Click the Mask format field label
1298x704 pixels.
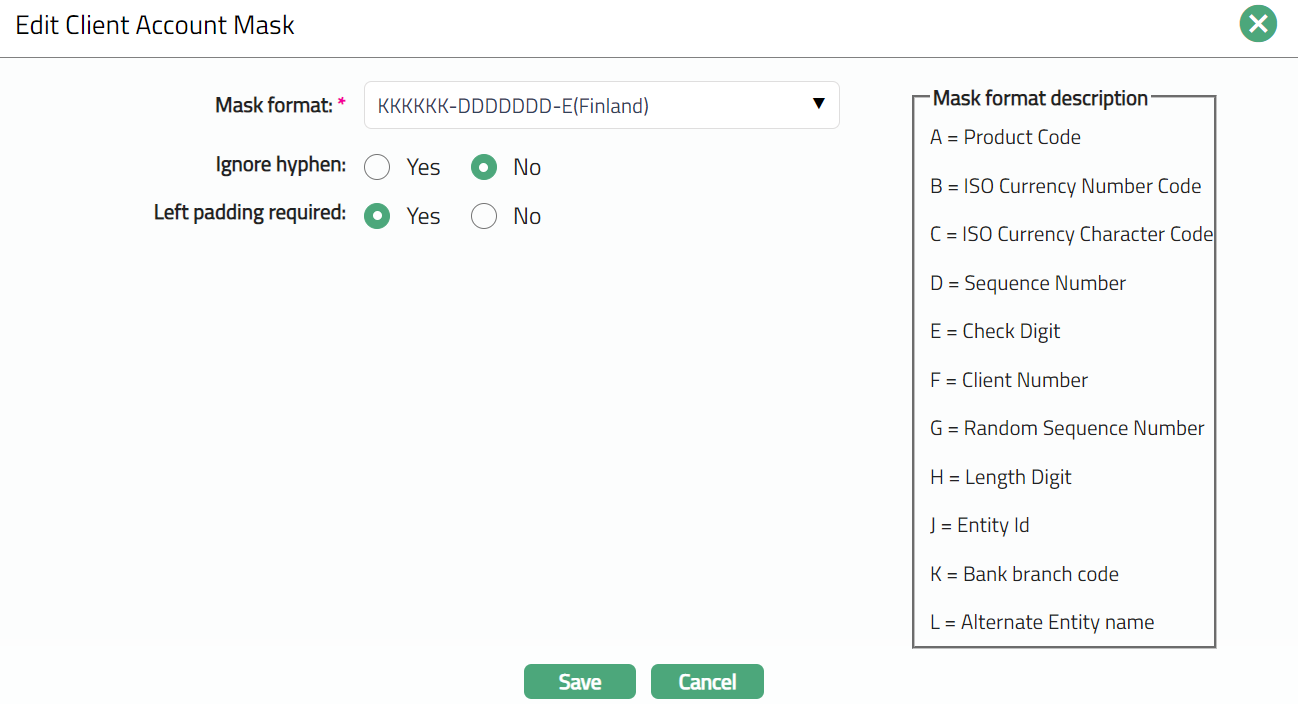point(273,105)
